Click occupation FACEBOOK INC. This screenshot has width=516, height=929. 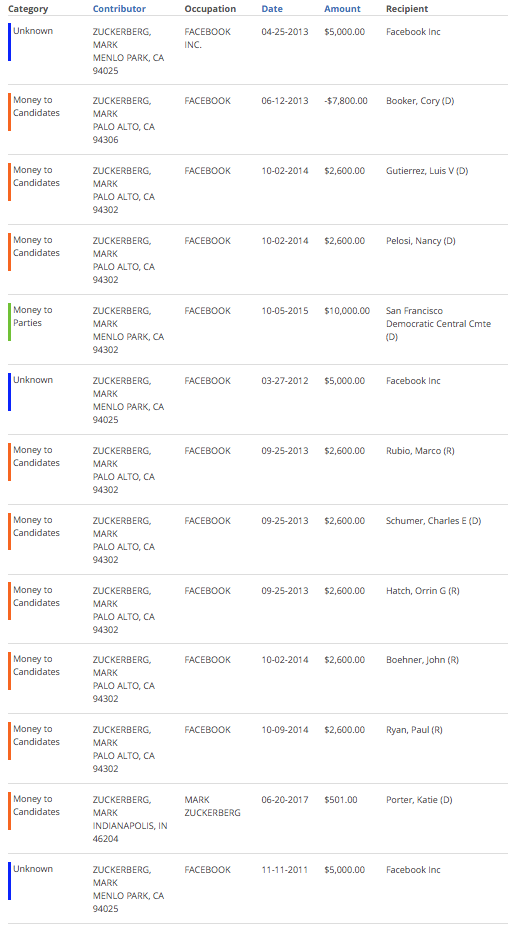click(207, 38)
